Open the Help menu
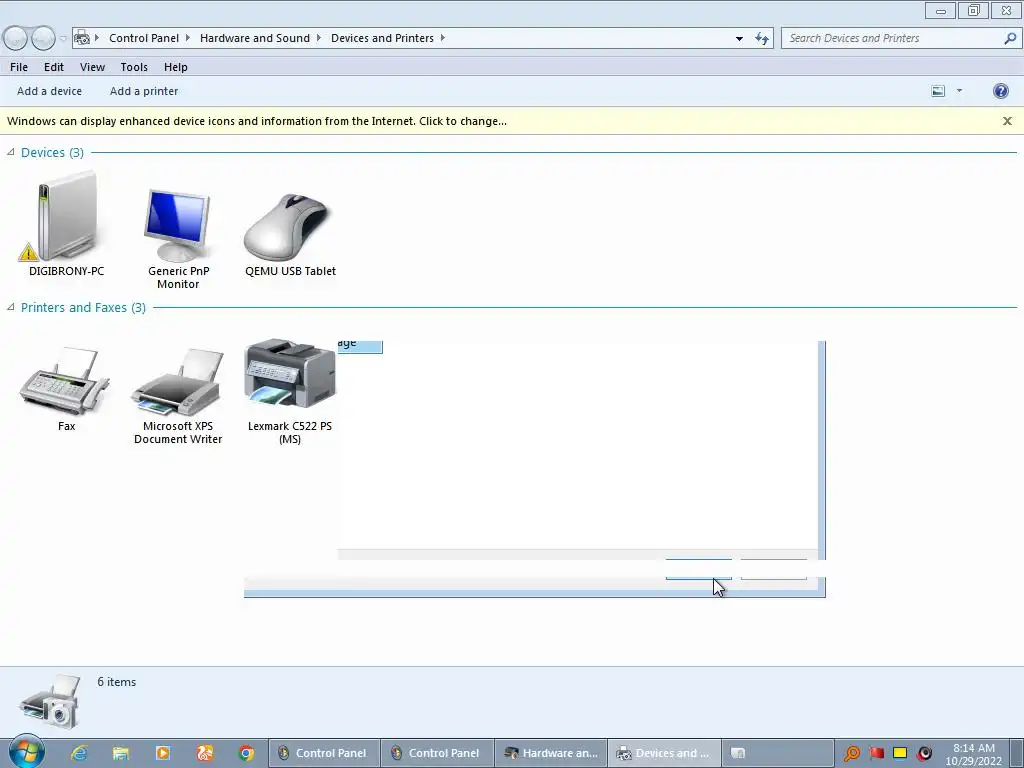The image size is (1024, 768). pyautogui.click(x=176, y=67)
